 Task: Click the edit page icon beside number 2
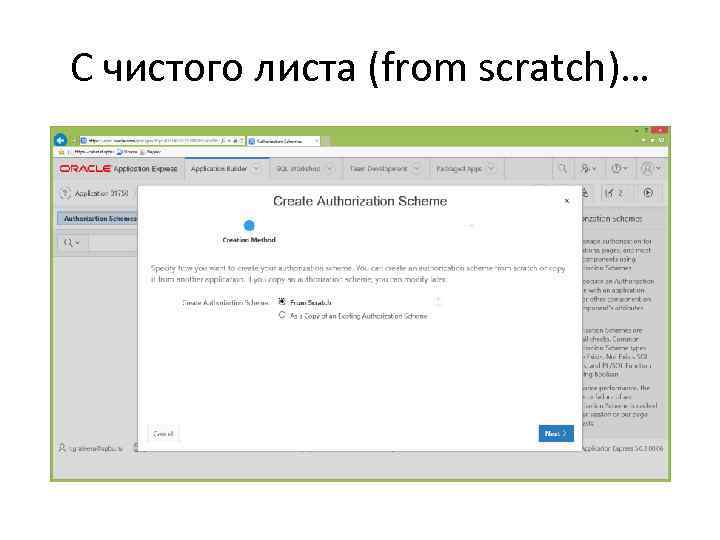coord(613,193)
